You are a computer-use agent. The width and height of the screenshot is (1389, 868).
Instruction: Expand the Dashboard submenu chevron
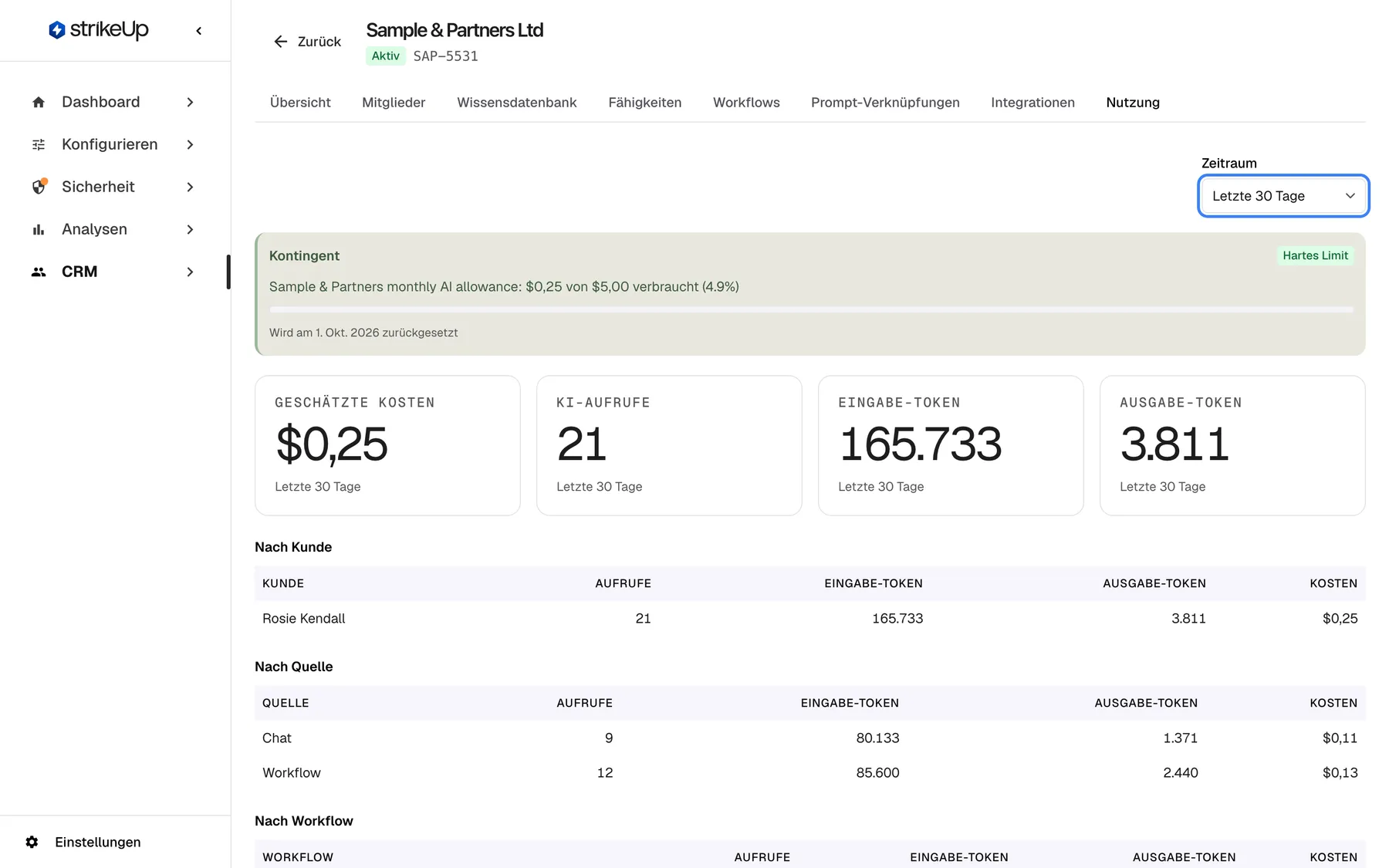190,102
